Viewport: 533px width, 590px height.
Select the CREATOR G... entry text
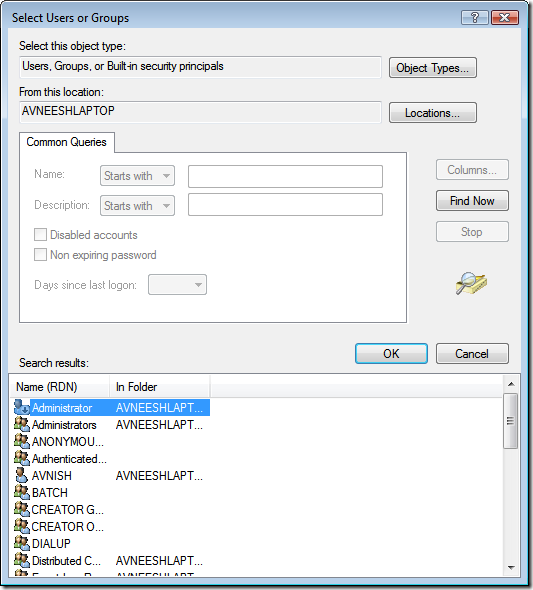[68, 509]
